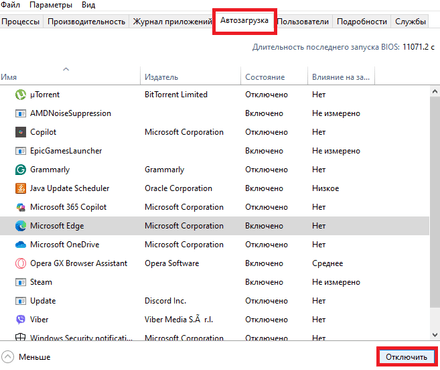The height and width of the screenshot is (370, 440).
Task: Click Discord Inc. publisher cell
Action: pos(165,301)
